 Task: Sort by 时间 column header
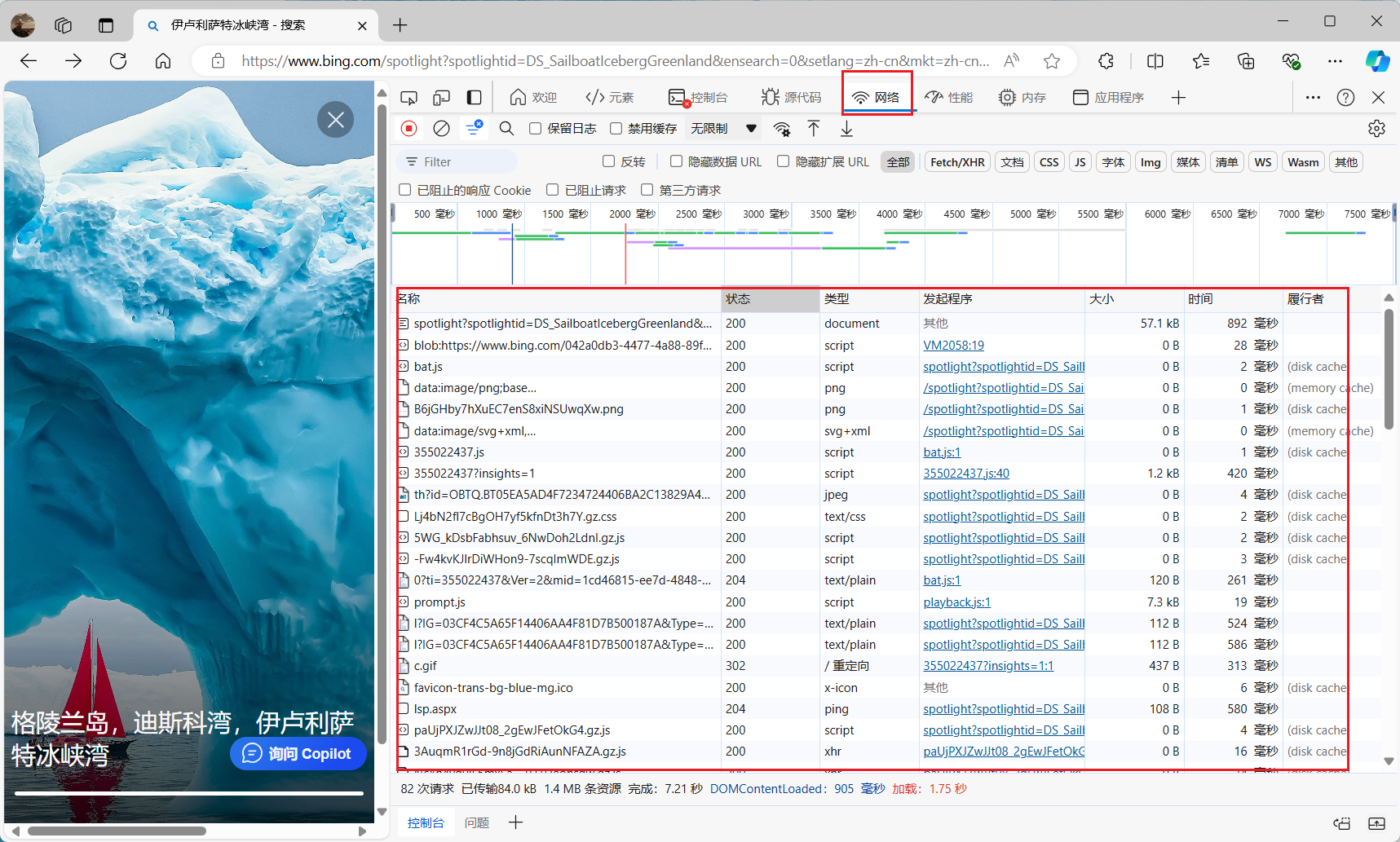point(1233,299)
